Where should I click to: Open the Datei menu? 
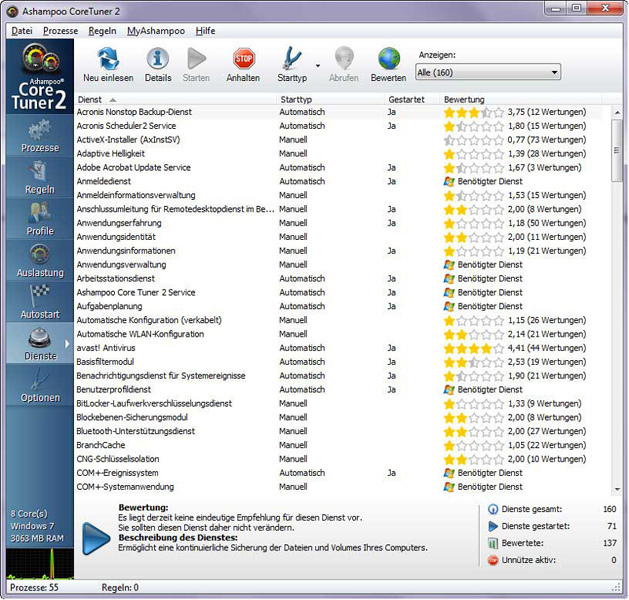point(22,31)
